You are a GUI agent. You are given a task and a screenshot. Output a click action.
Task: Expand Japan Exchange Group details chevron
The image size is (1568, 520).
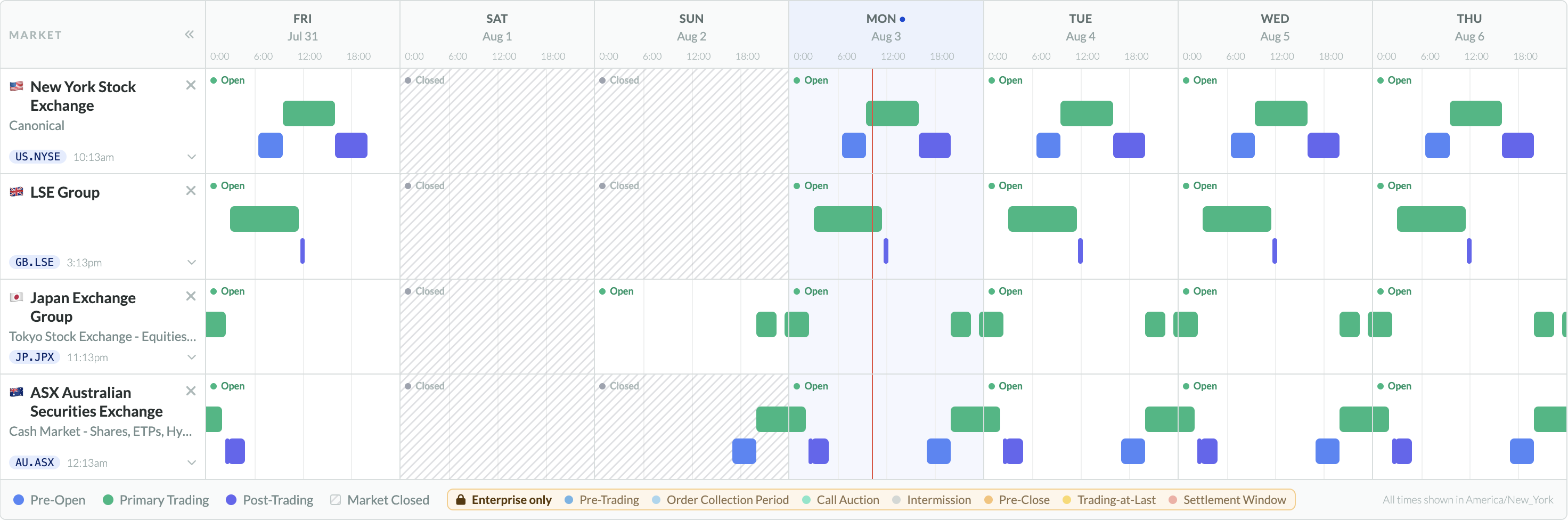tap(191, 357)
